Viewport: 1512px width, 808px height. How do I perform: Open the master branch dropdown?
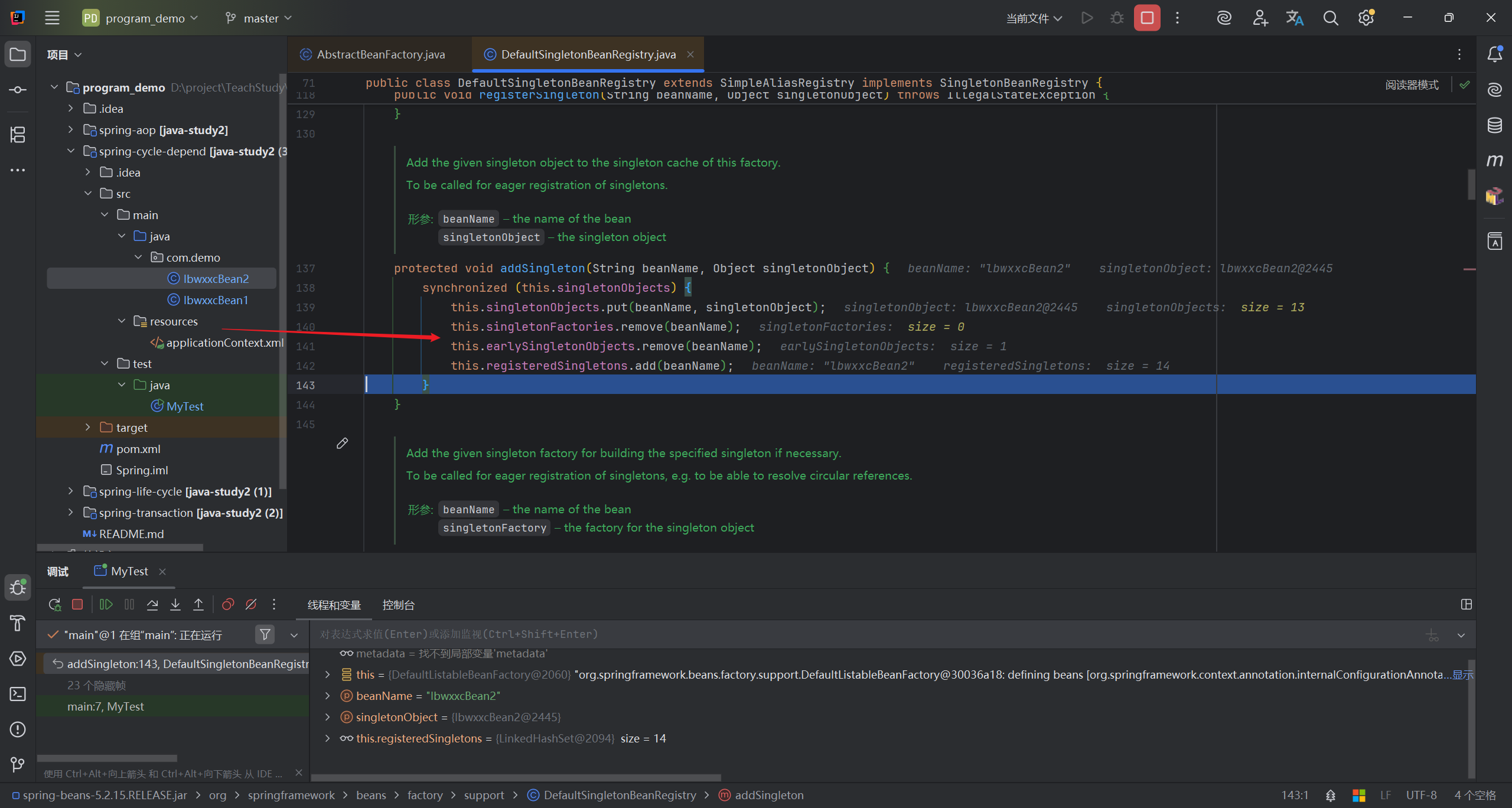(260, 18)
